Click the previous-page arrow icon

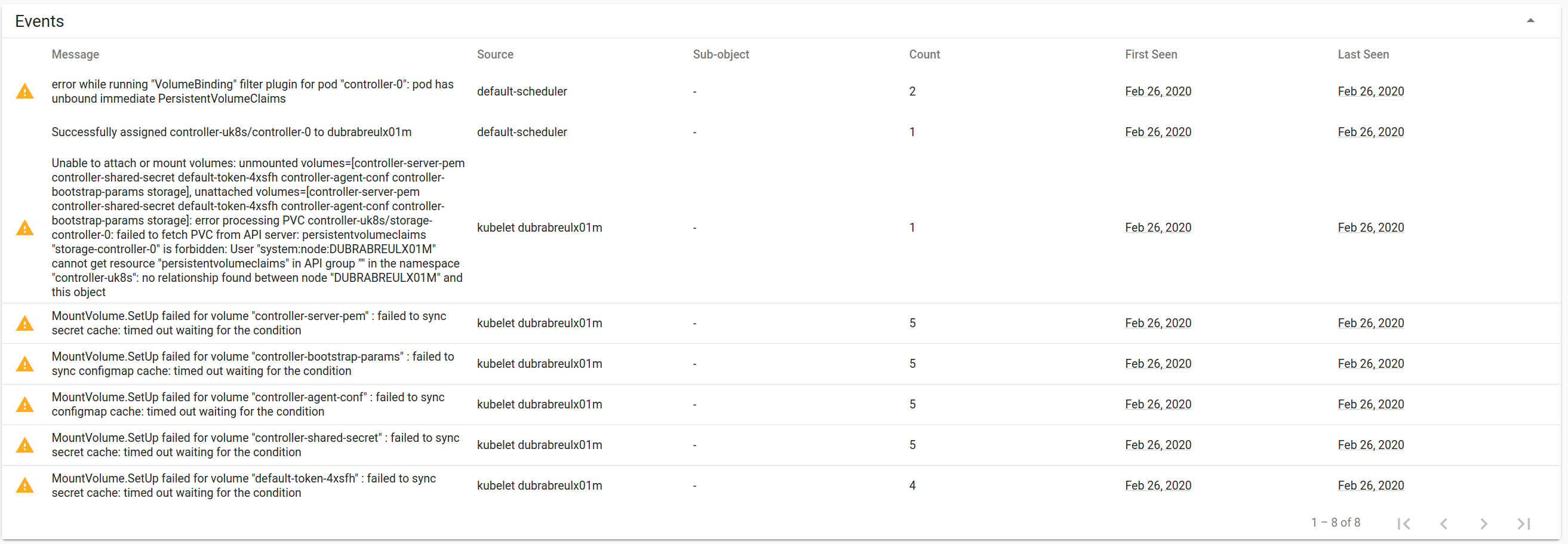click(1444, 523)
